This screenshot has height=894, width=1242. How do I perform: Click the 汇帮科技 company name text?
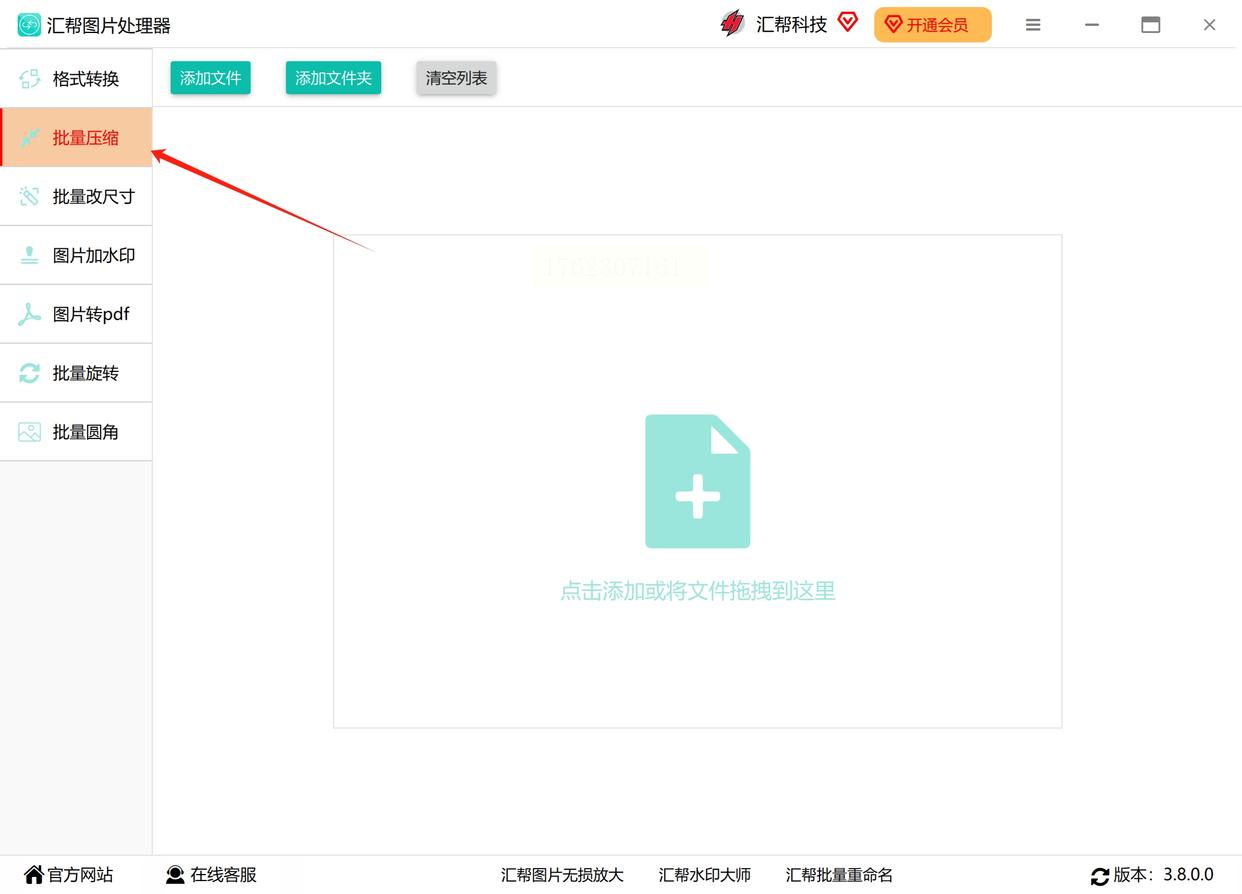pyautogui.click(x=792, y=25)
